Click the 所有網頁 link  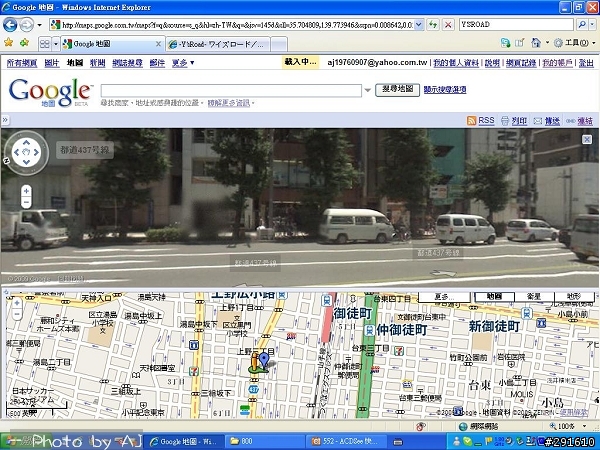[22, 63]
